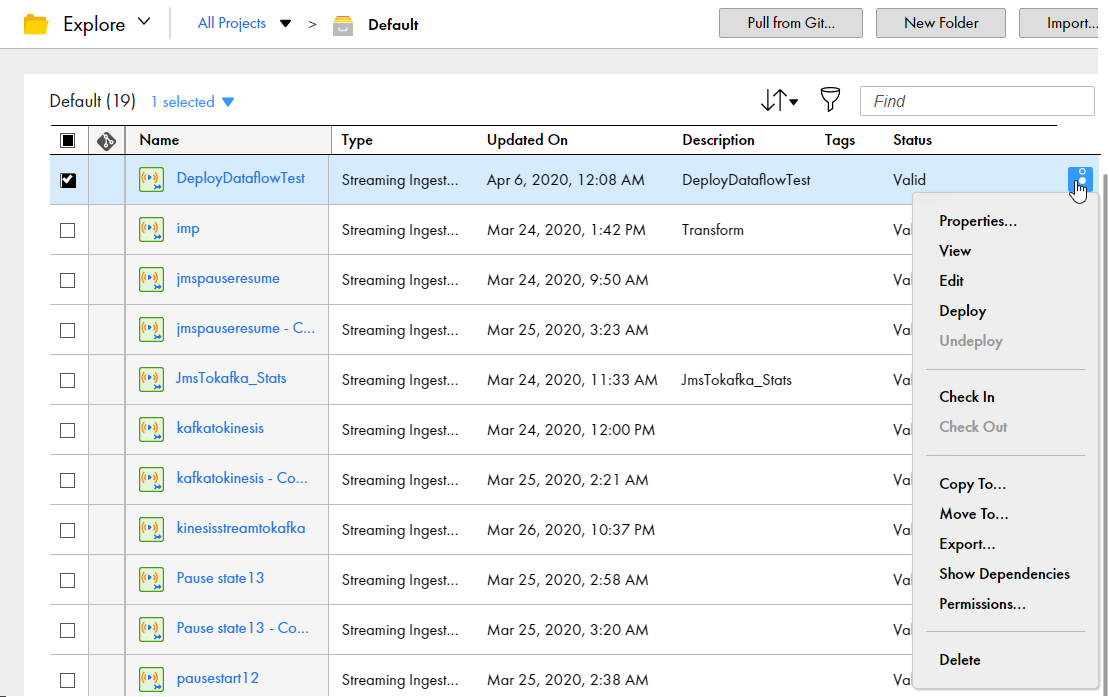Click the icon beside kafkatokinesis - Co...
1109x697 pixels.
151,479
